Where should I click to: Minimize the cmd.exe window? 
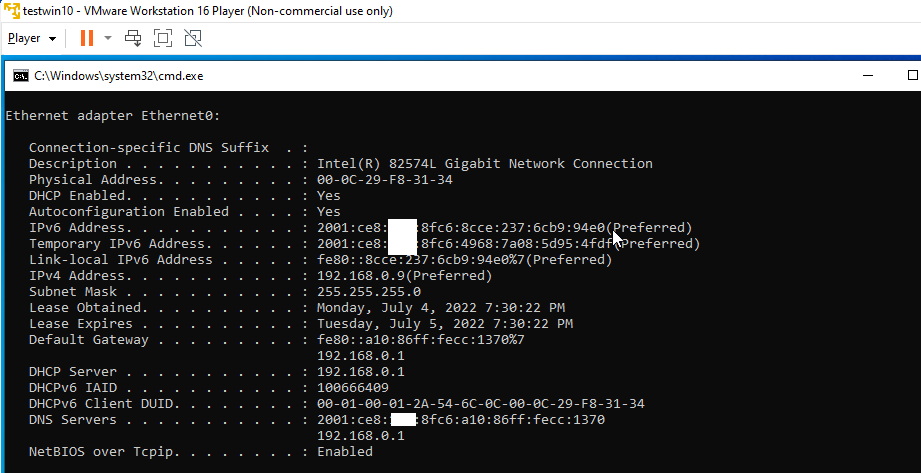click(x=868, y=75)
